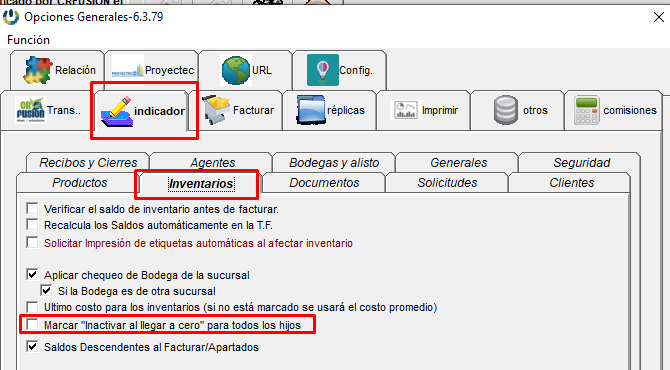Enable Ultimo costo para los inventarios checkbox
This screenshot has width=670, height=370.
32,306
